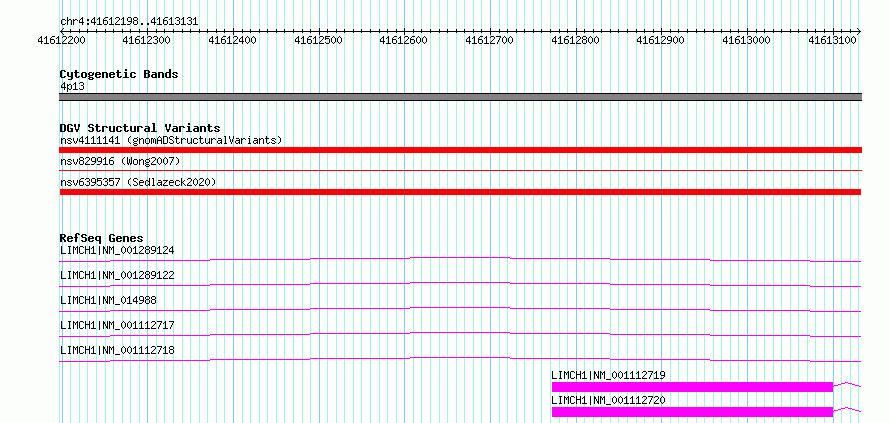Select the Cytogenetic Bands track title

point(119,74)
